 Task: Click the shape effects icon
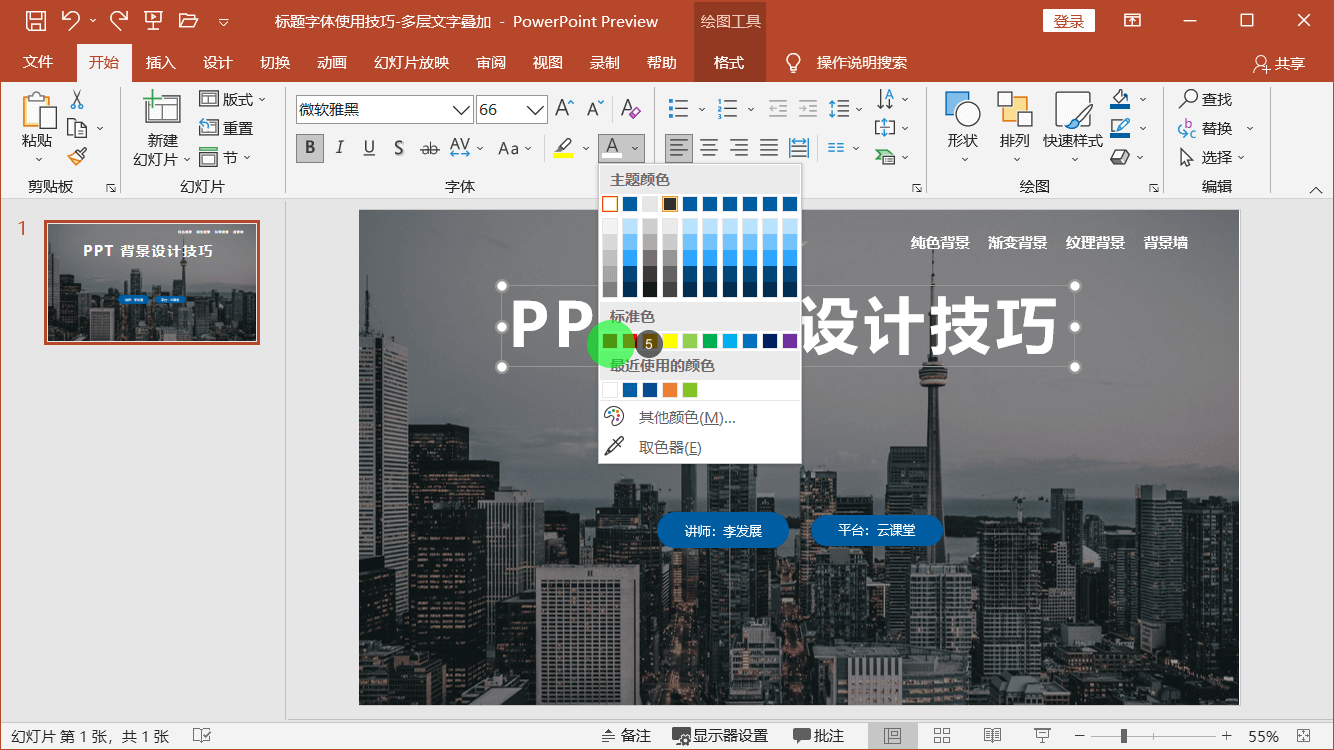(x=1120, y=157)
